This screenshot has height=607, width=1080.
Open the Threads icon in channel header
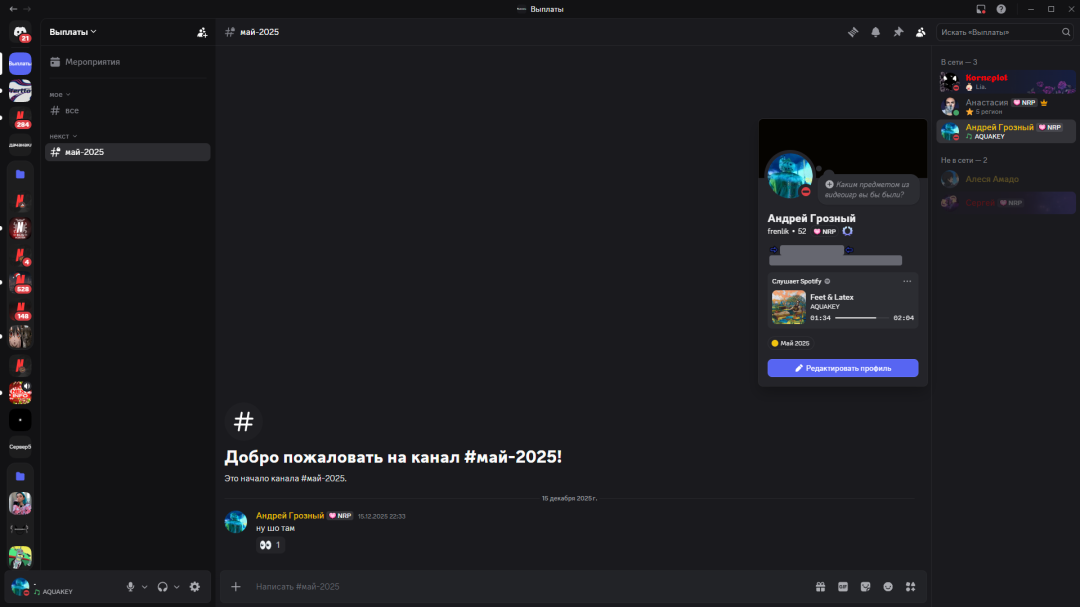point(853,32)
